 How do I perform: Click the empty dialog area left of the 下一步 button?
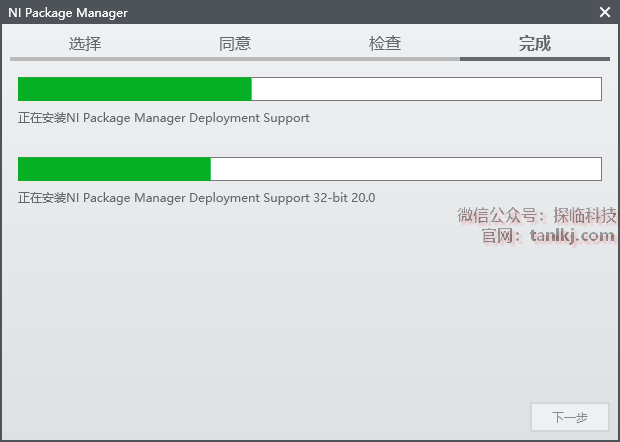[x=300, y=417]
